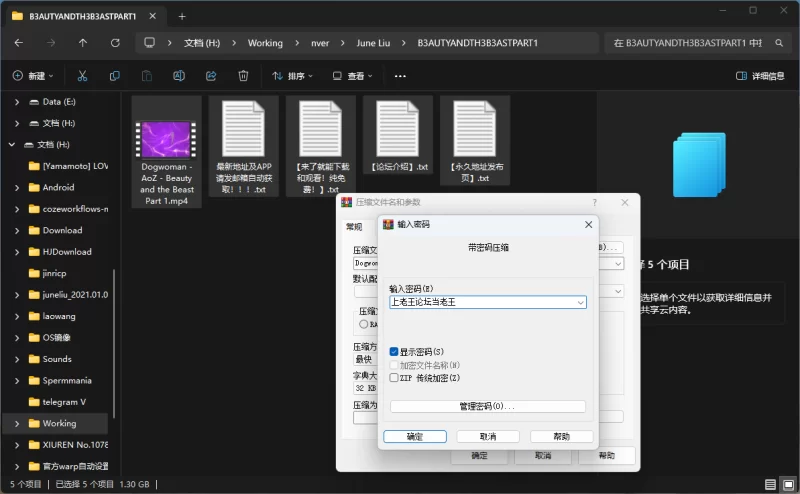
Task: Go up one folder with Up arrow
Action: point(83,43)
